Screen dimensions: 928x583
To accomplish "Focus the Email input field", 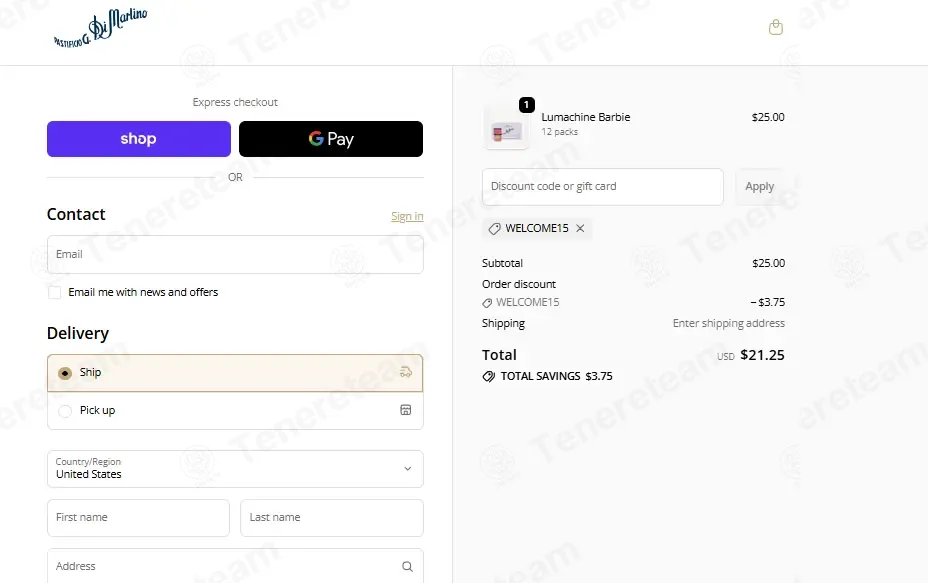I will coord(235,255).
